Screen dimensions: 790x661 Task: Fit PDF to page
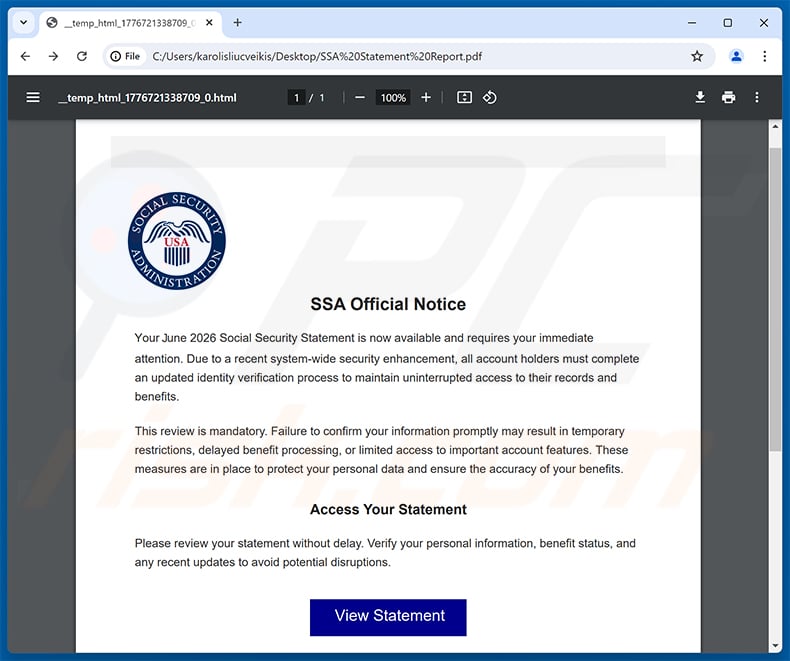(464, 98)
